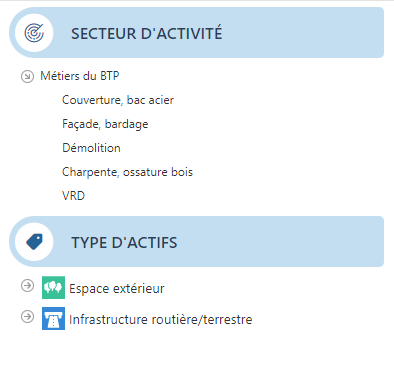Click the word bardage in Façade row

coord(127,124)
